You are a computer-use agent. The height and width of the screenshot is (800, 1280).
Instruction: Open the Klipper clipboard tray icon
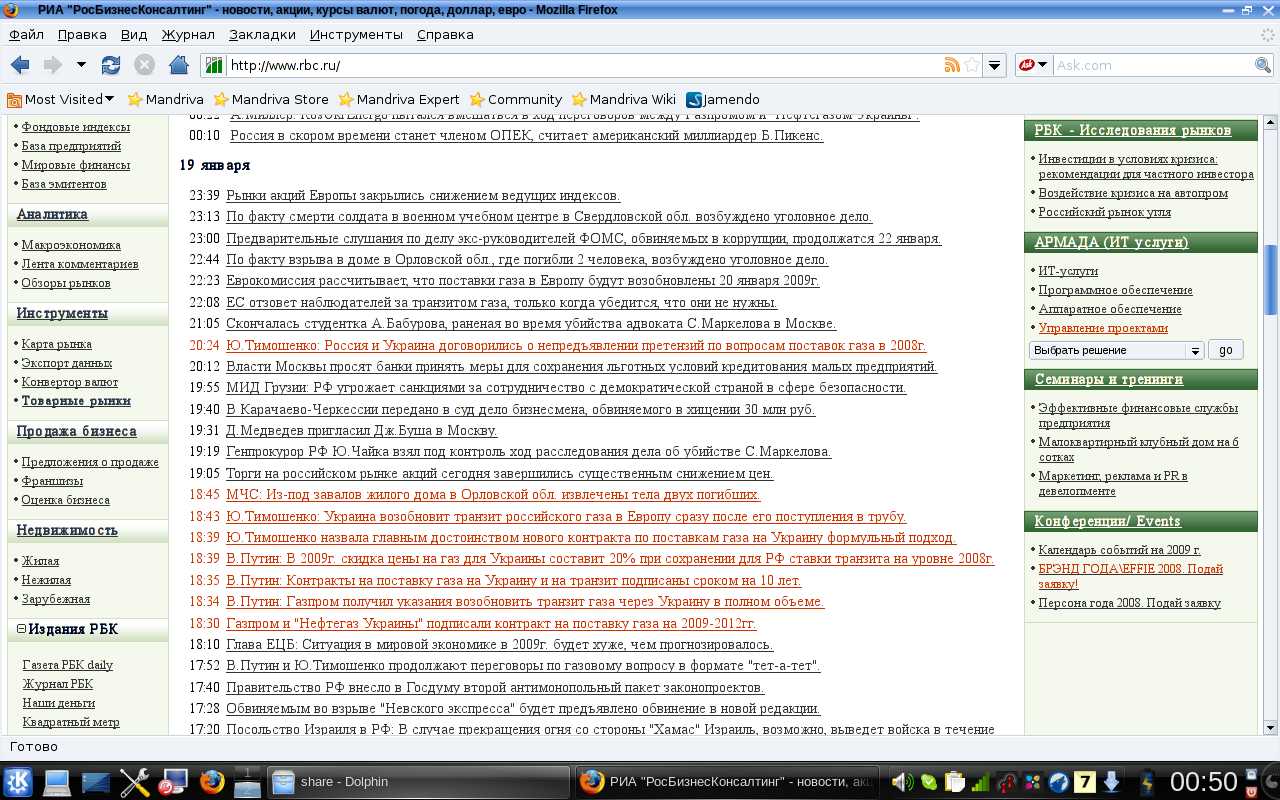(x=955, y=782)
